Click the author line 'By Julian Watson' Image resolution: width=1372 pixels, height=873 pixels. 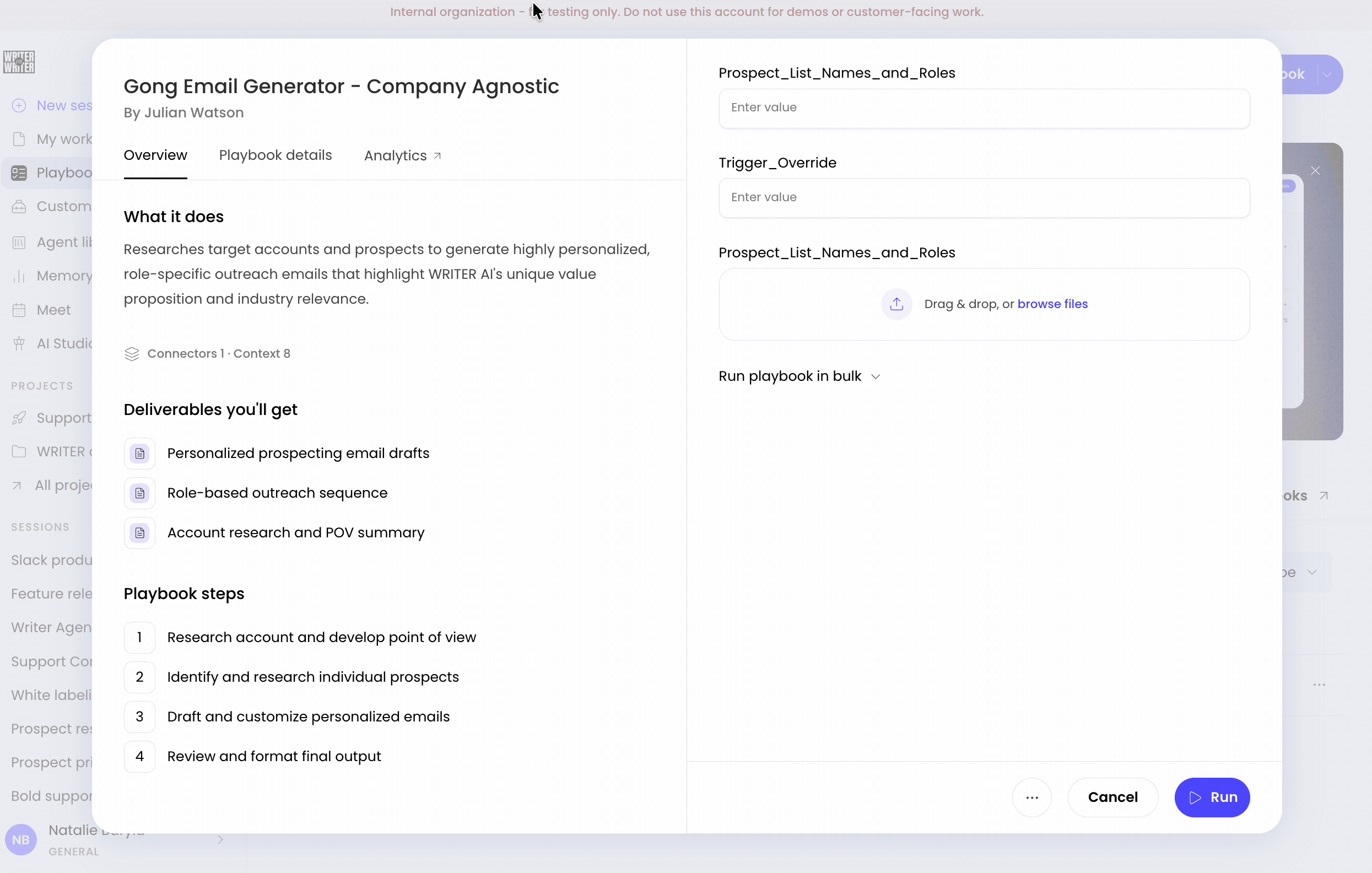(x=183, y=113)
